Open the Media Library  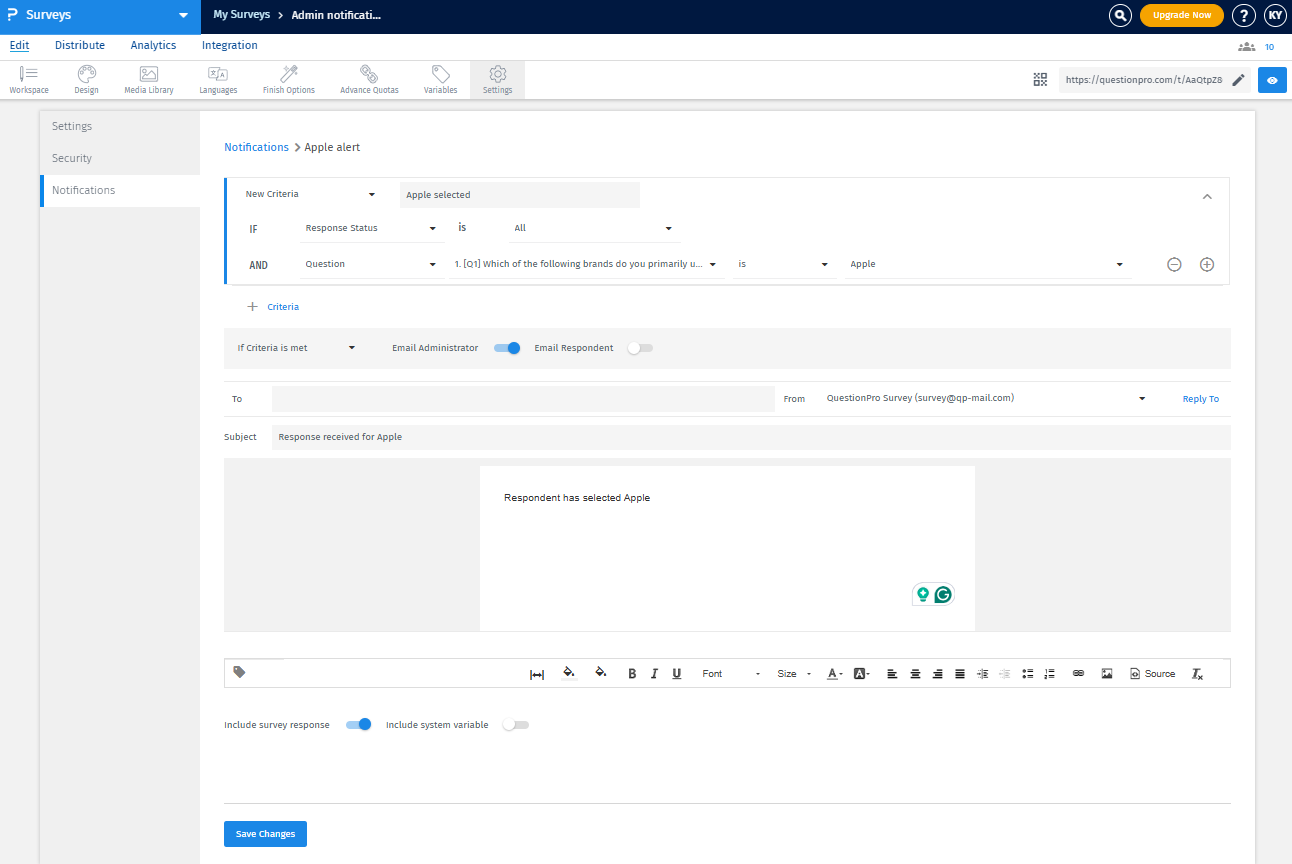click(x=148, y=79)
